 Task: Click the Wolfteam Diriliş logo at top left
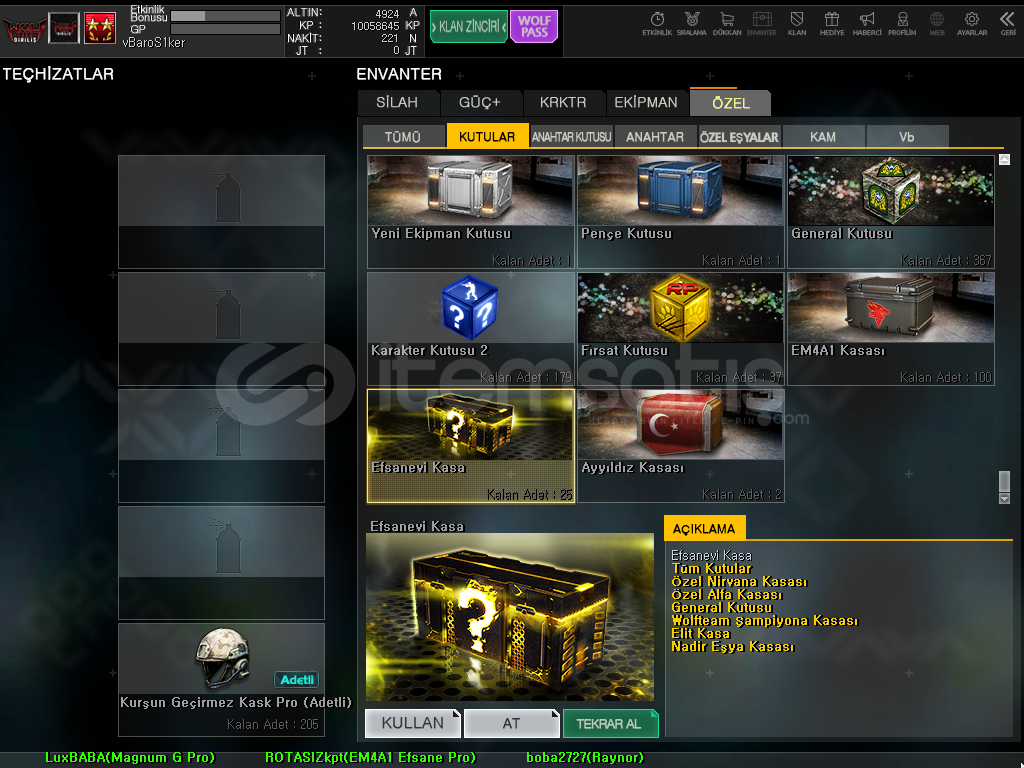coord(24,29)
